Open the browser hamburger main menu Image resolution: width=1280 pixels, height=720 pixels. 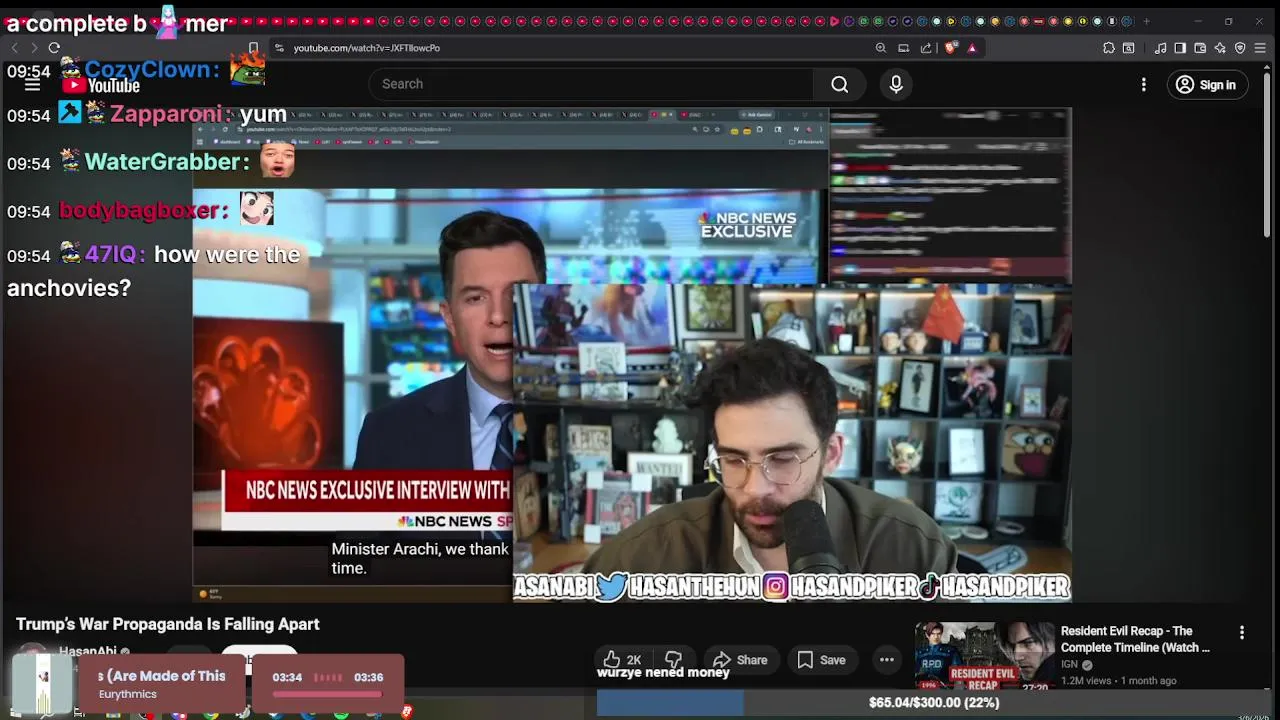point(1261,48)
